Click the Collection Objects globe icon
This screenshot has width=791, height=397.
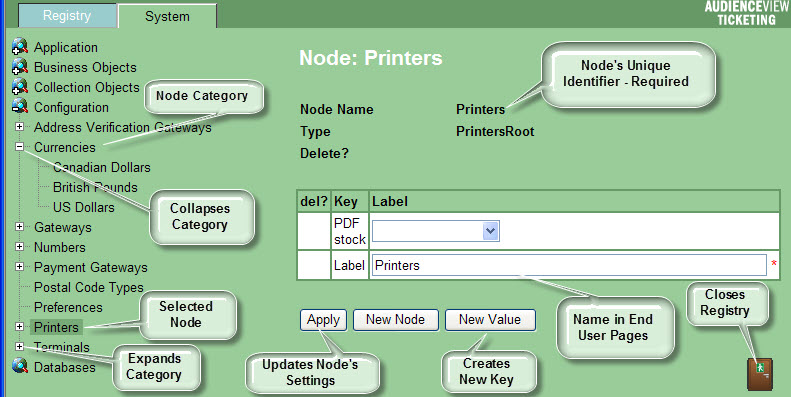point(20,87)
